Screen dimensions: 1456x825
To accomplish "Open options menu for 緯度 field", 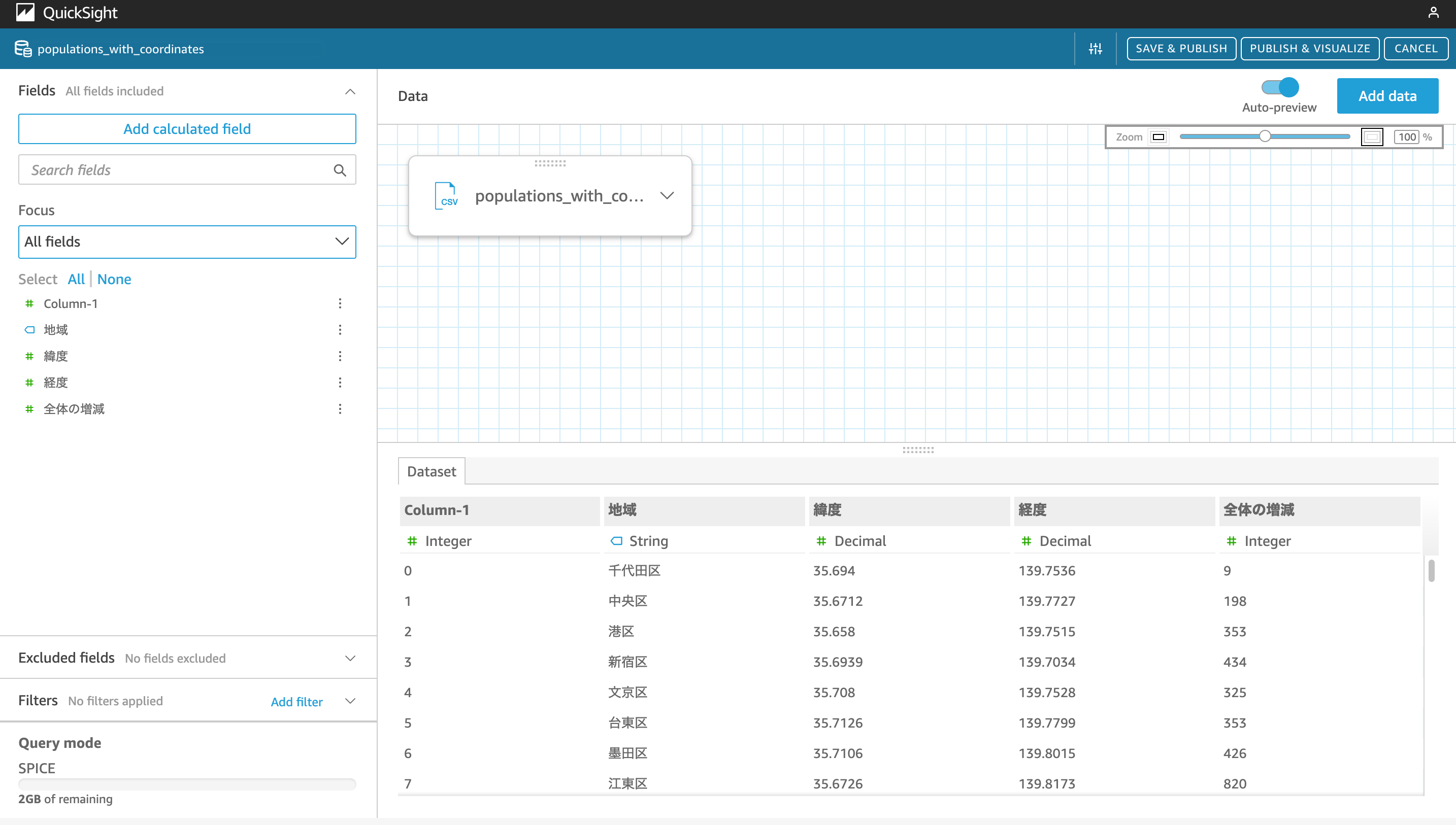I will tap(340, 356).
